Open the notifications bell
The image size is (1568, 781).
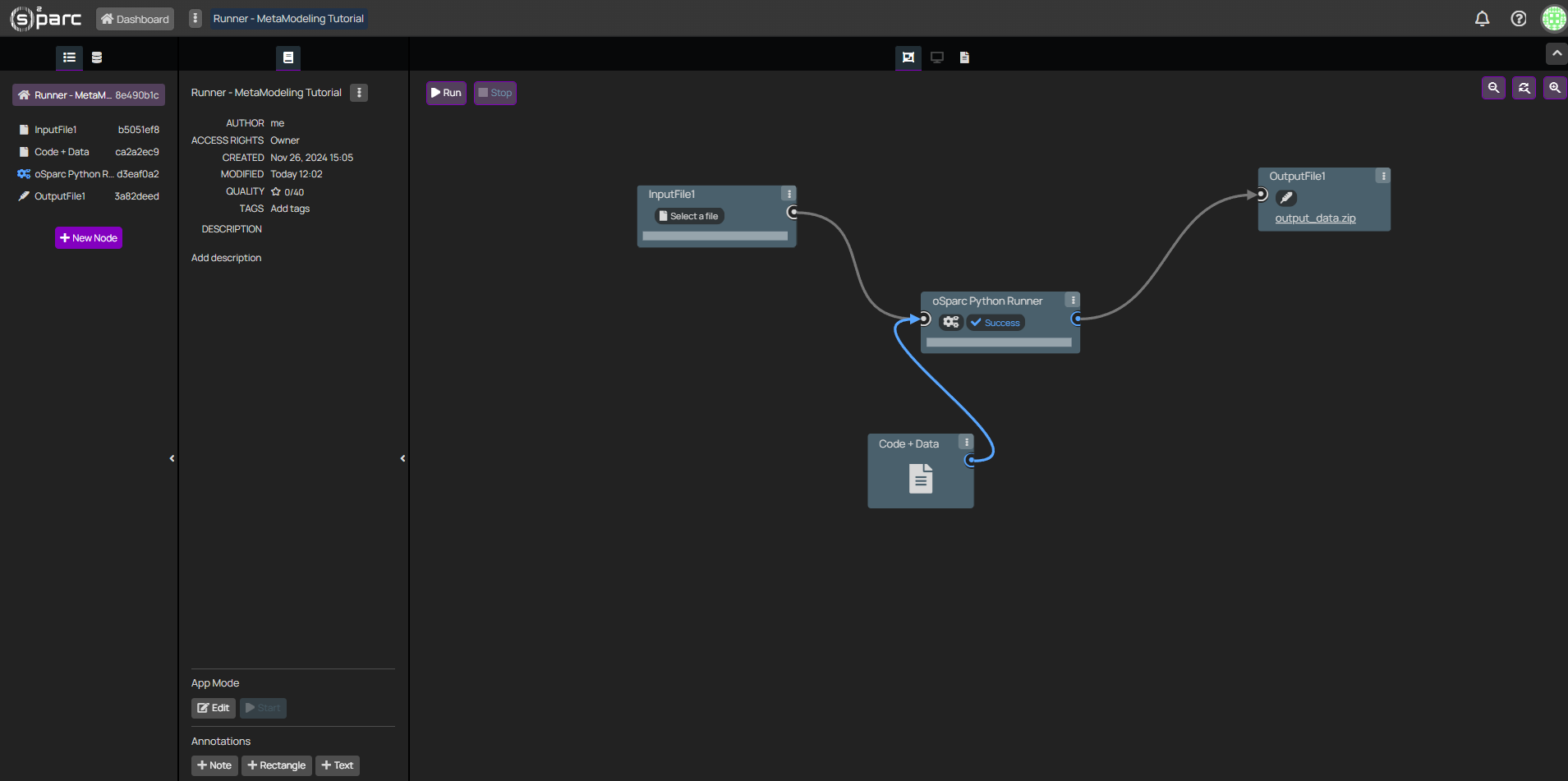(1482, 18)
